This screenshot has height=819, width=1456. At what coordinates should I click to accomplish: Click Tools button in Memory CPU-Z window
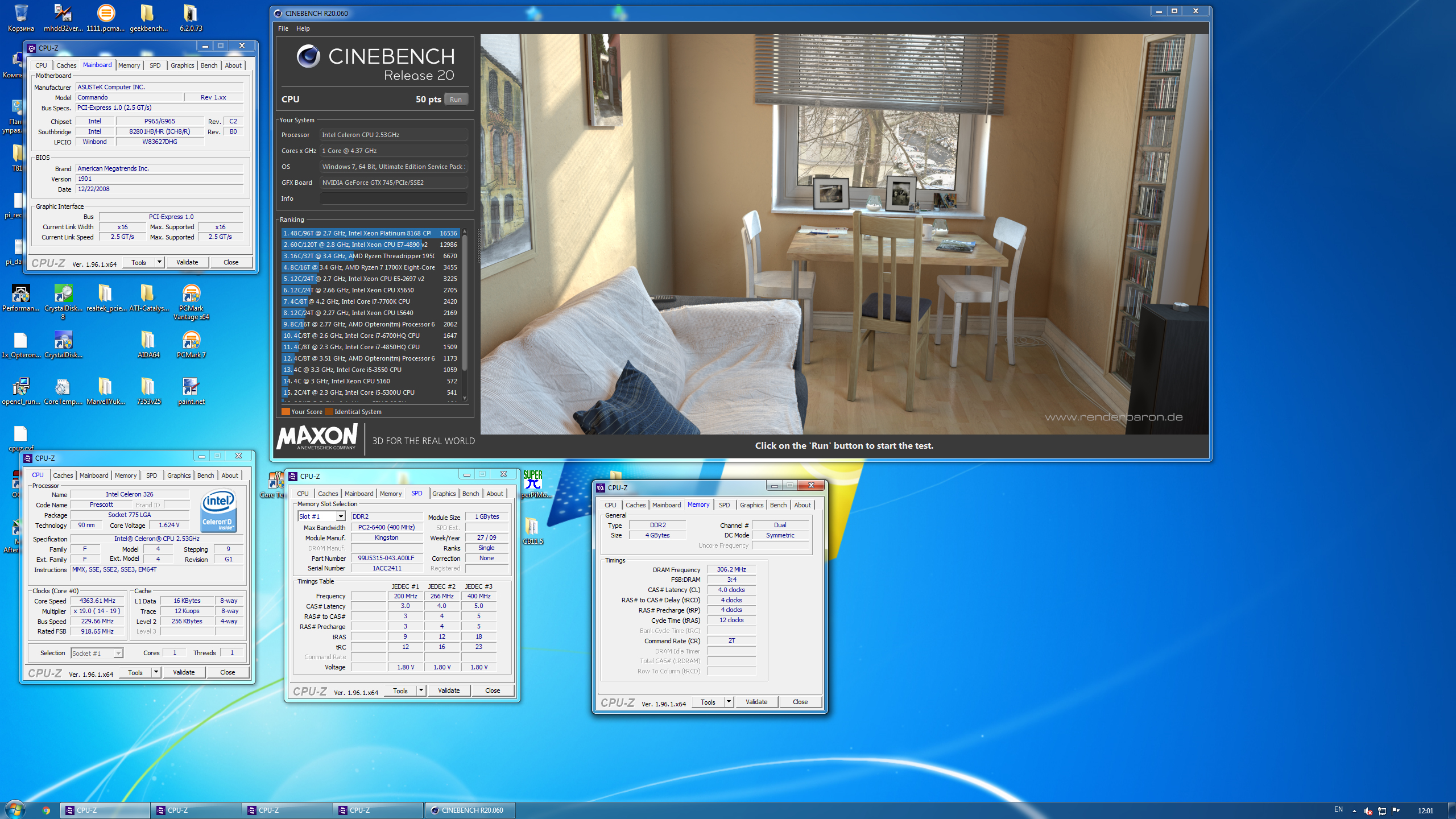point(708,702)
